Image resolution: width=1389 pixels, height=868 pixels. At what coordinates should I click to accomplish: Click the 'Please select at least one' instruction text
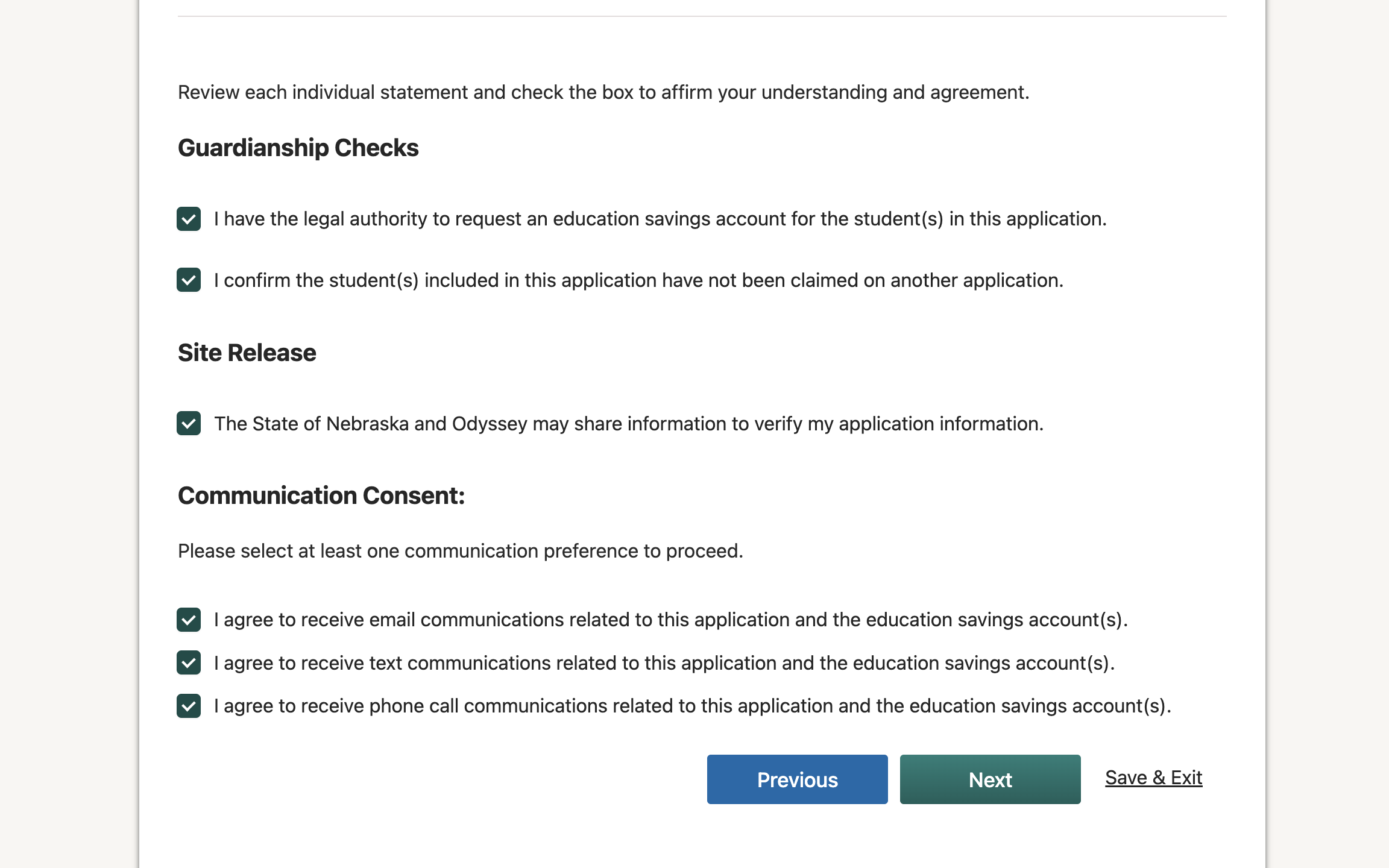pos(461,551)
